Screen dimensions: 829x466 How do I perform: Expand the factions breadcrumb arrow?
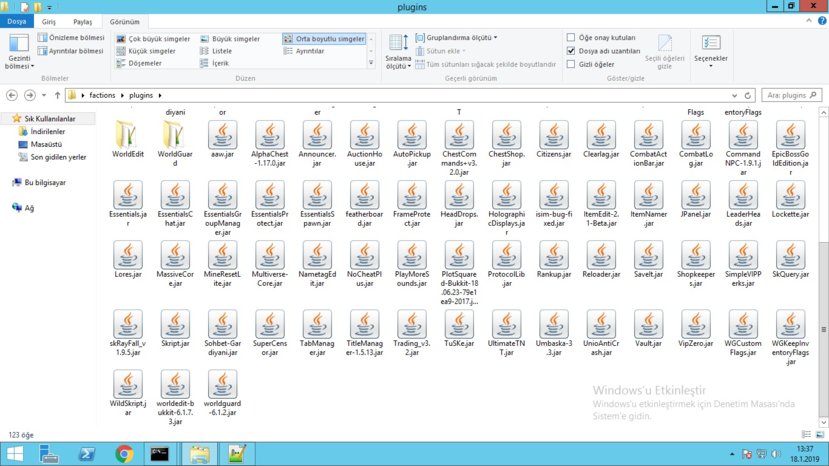click(x=122, y=95)
